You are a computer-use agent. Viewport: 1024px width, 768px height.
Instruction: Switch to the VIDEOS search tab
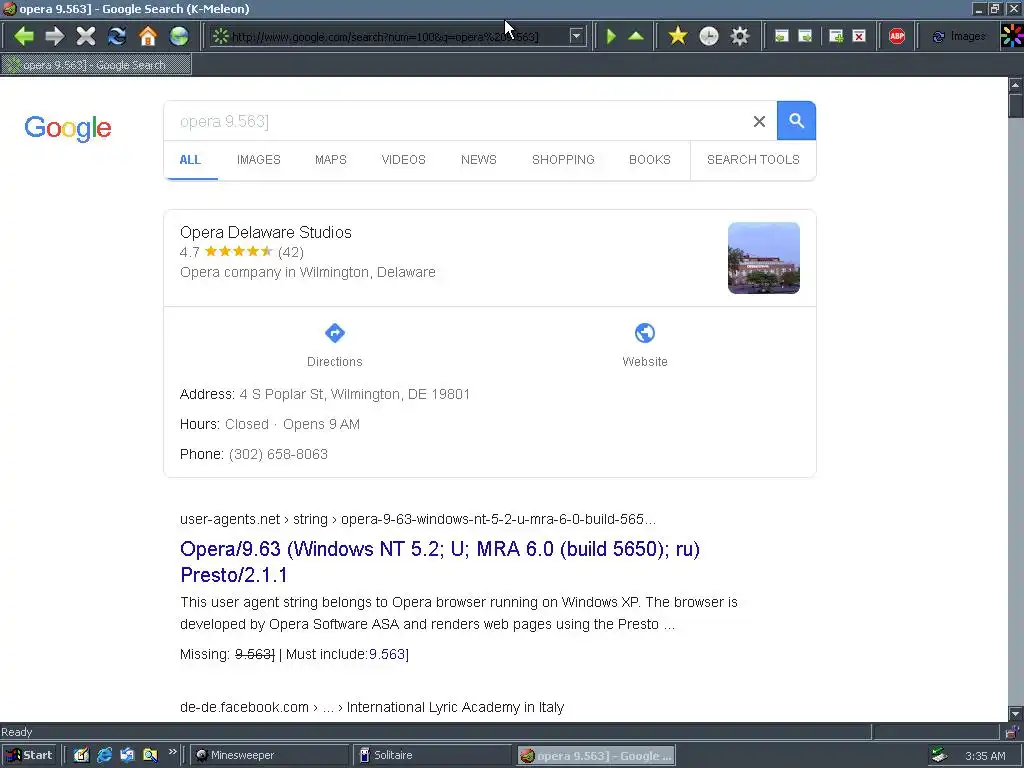click(404, 160)
